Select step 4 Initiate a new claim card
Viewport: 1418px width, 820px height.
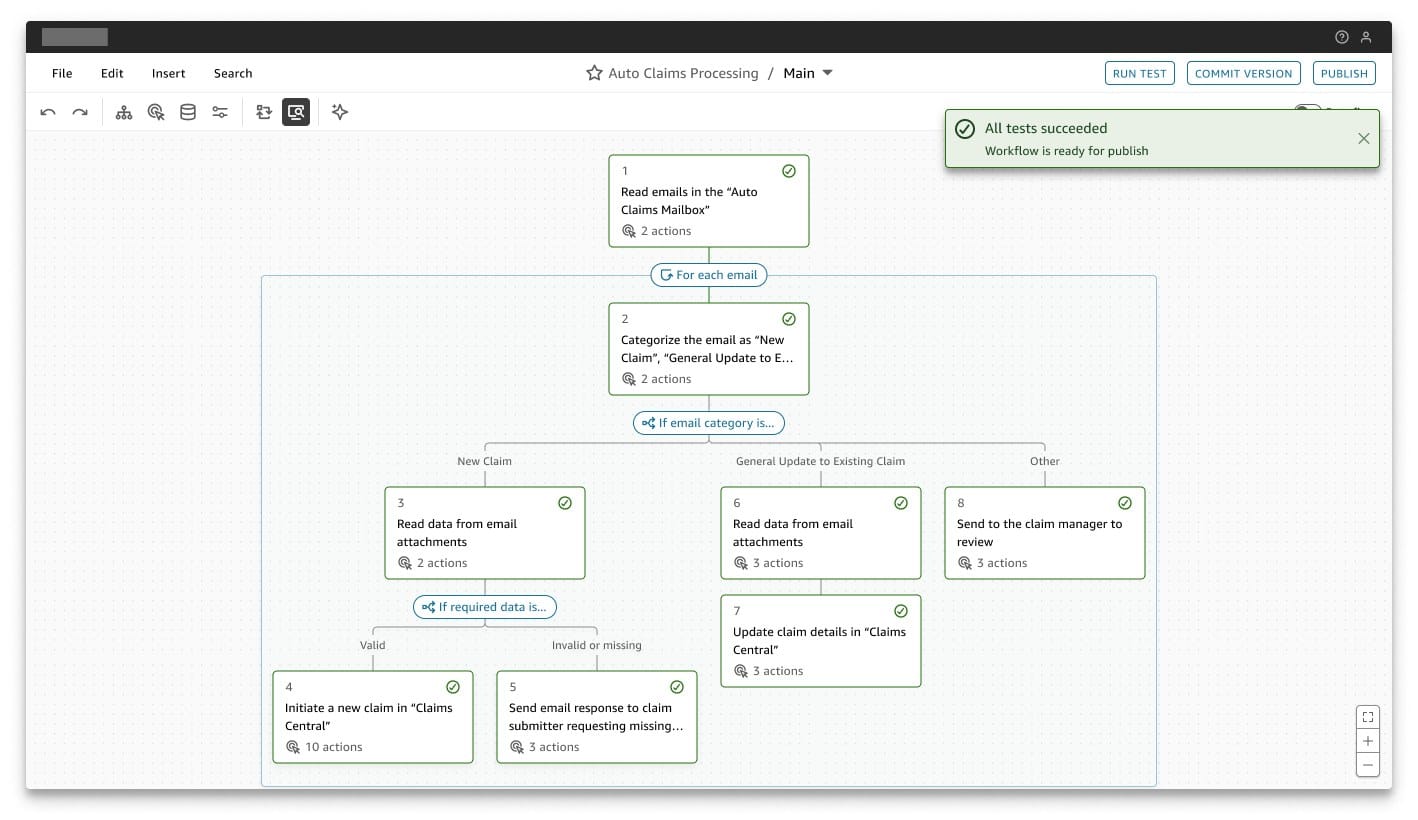pyautogui.click(x=373, y=717)
